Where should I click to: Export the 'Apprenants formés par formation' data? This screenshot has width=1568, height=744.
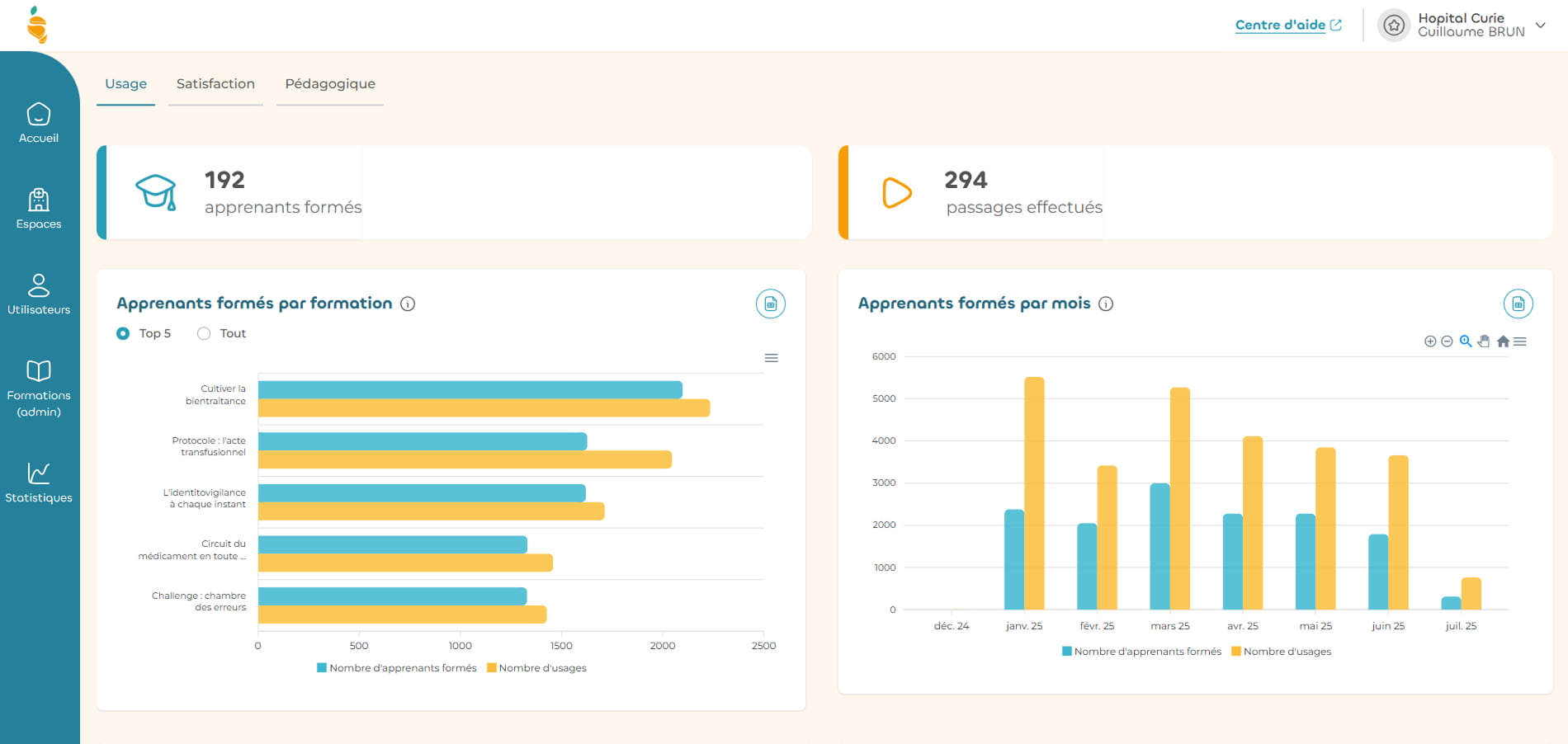click(x=770, y=304)
